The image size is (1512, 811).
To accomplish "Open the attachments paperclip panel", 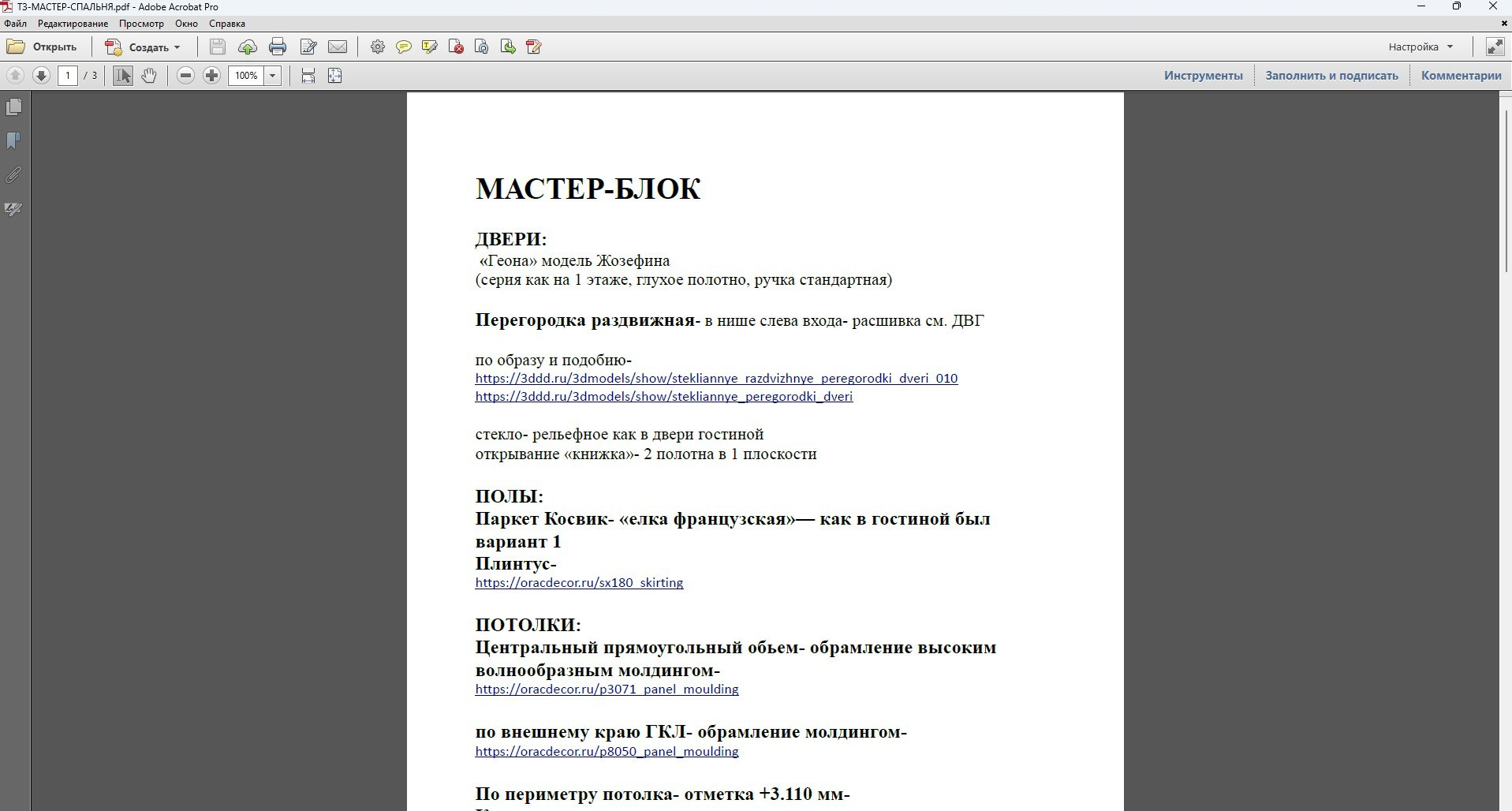I will [13, 175].
